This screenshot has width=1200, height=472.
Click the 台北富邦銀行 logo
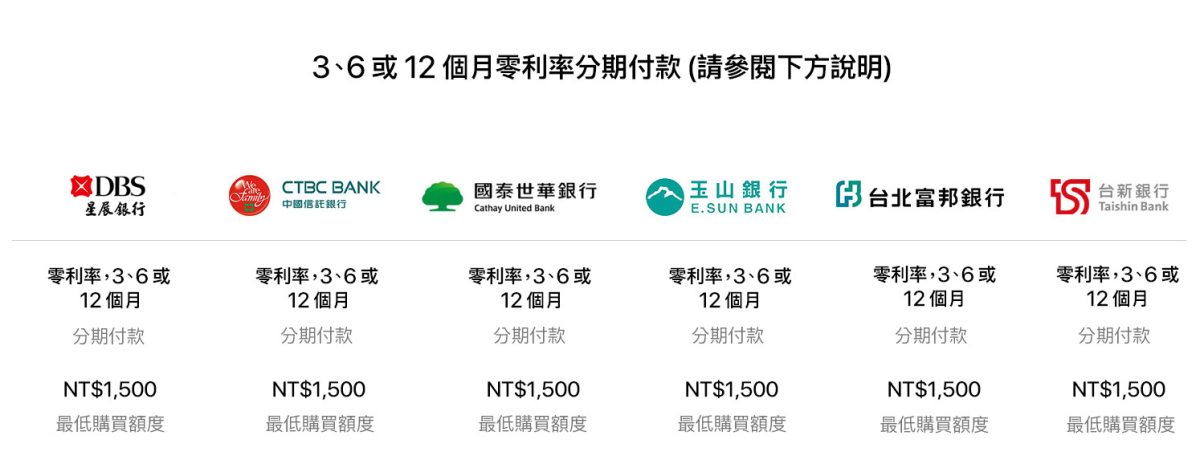(x=920, y=196)
